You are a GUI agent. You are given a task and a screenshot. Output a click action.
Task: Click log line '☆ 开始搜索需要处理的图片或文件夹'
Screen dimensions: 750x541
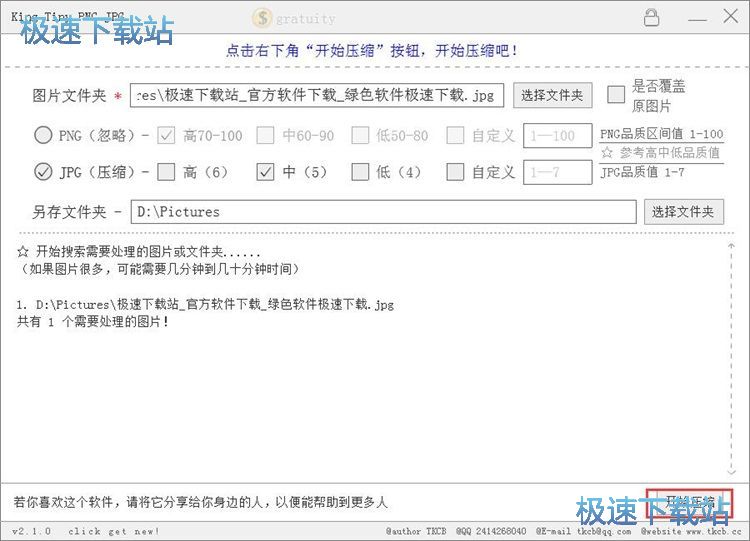139,252
